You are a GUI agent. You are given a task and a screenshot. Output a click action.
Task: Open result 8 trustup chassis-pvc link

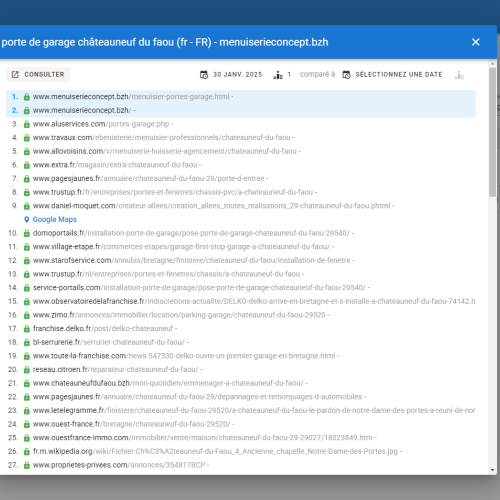tap(173, 192)
